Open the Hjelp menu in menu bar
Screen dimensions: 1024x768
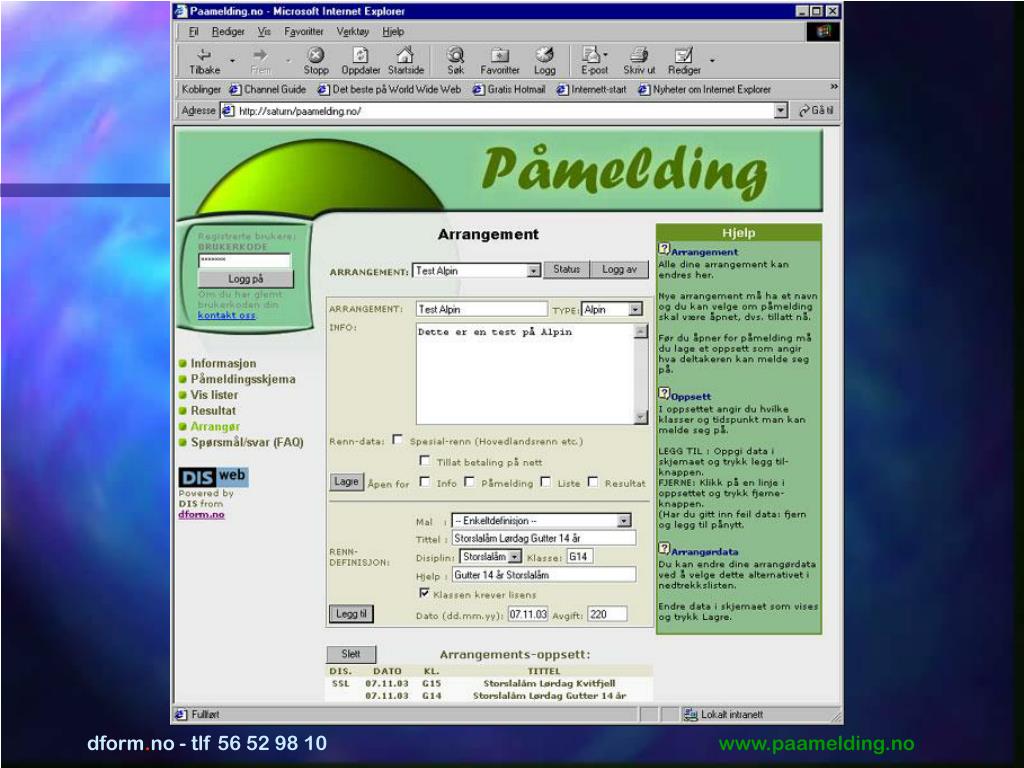tap(393, 31)
